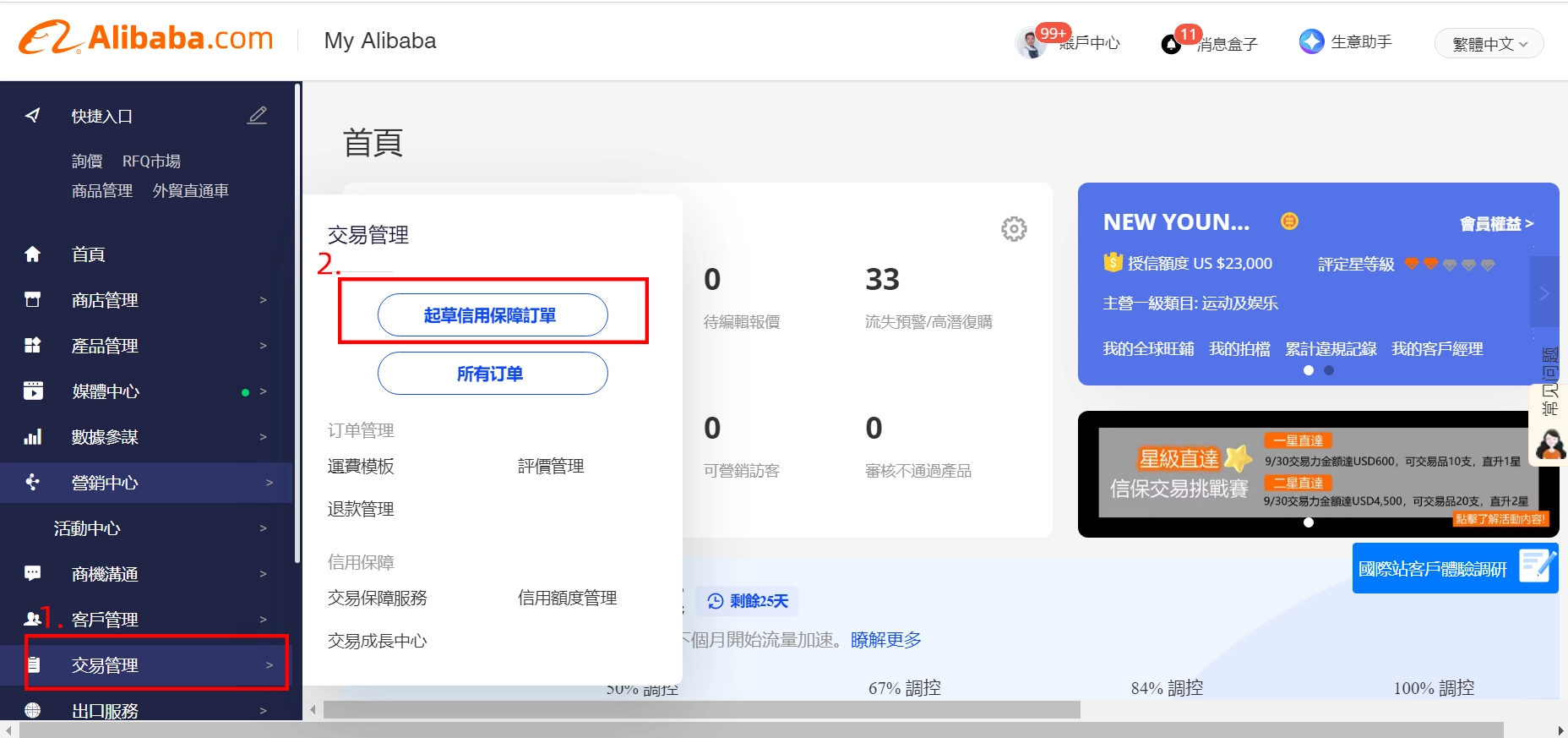Open 會員權益 link on member card
Screen dimensions: 1568x738
pos(1497,223)
